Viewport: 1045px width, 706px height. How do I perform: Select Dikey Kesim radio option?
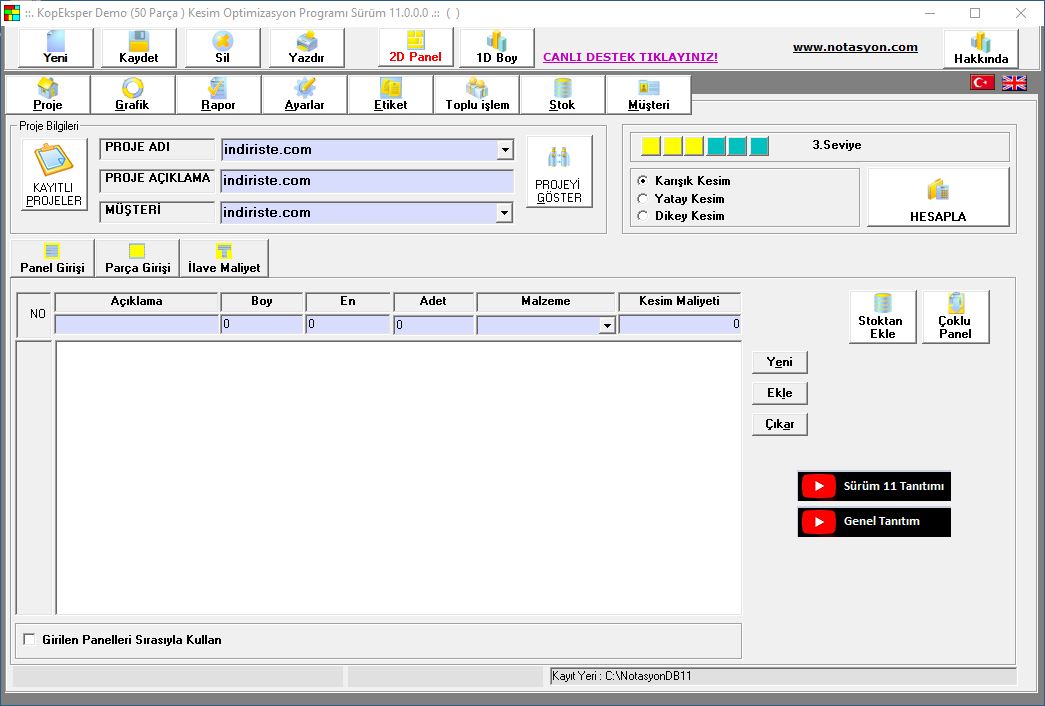[x=642, y=216]
